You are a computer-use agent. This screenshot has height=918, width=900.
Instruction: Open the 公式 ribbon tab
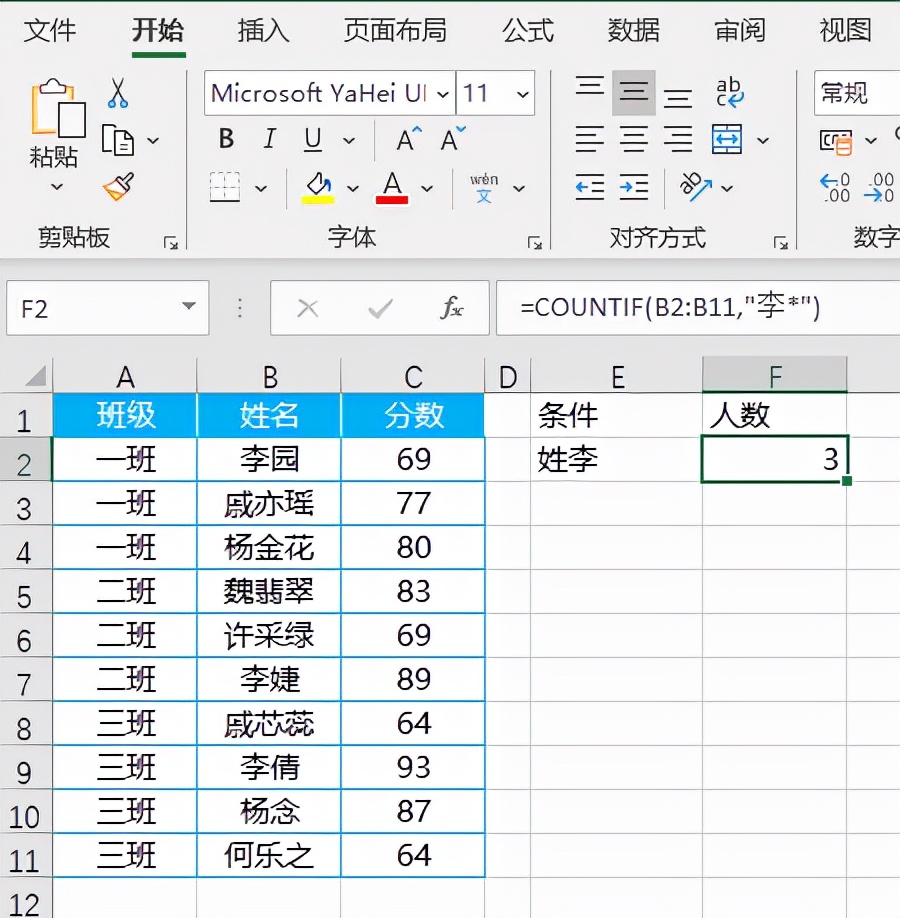click(x=528, y=30)
